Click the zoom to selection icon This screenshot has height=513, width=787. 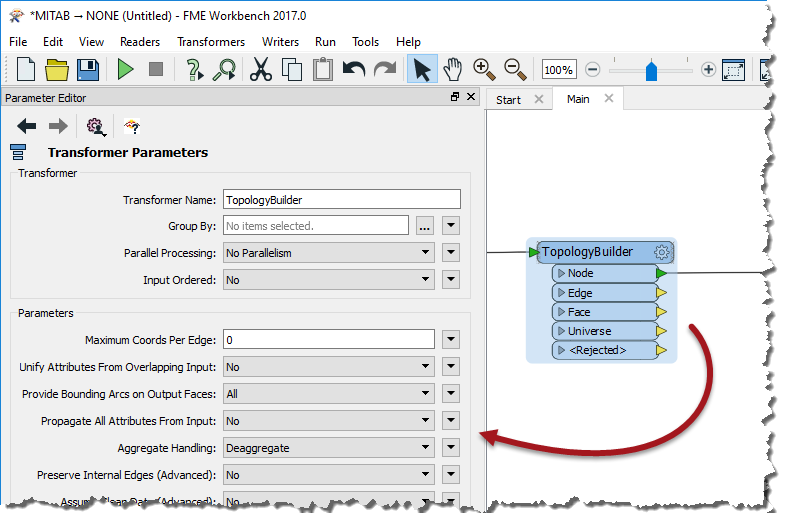[x=733, y=69]
